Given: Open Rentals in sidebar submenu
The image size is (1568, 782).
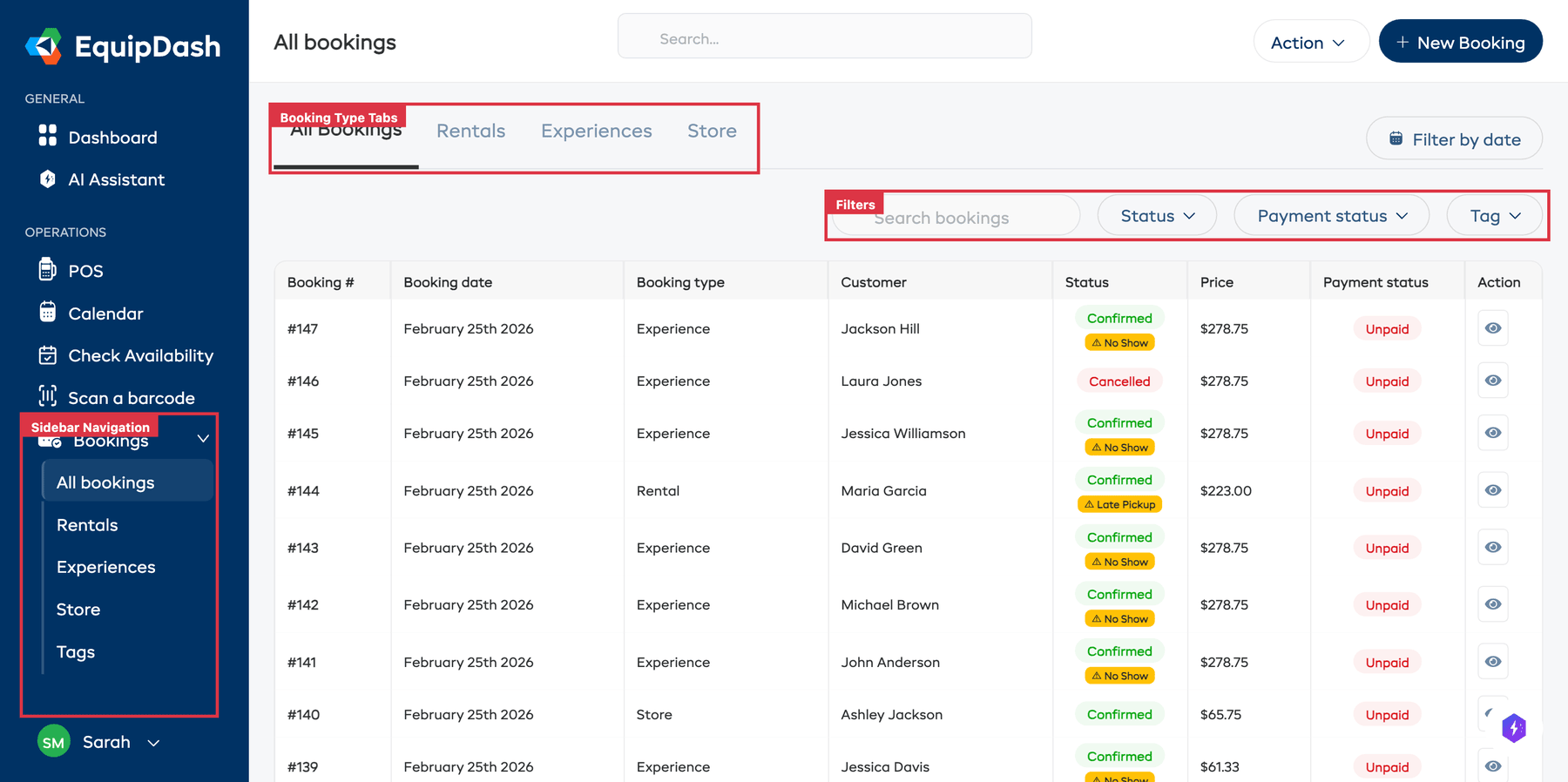Looking at the screenshot, I should click(87, 525).
